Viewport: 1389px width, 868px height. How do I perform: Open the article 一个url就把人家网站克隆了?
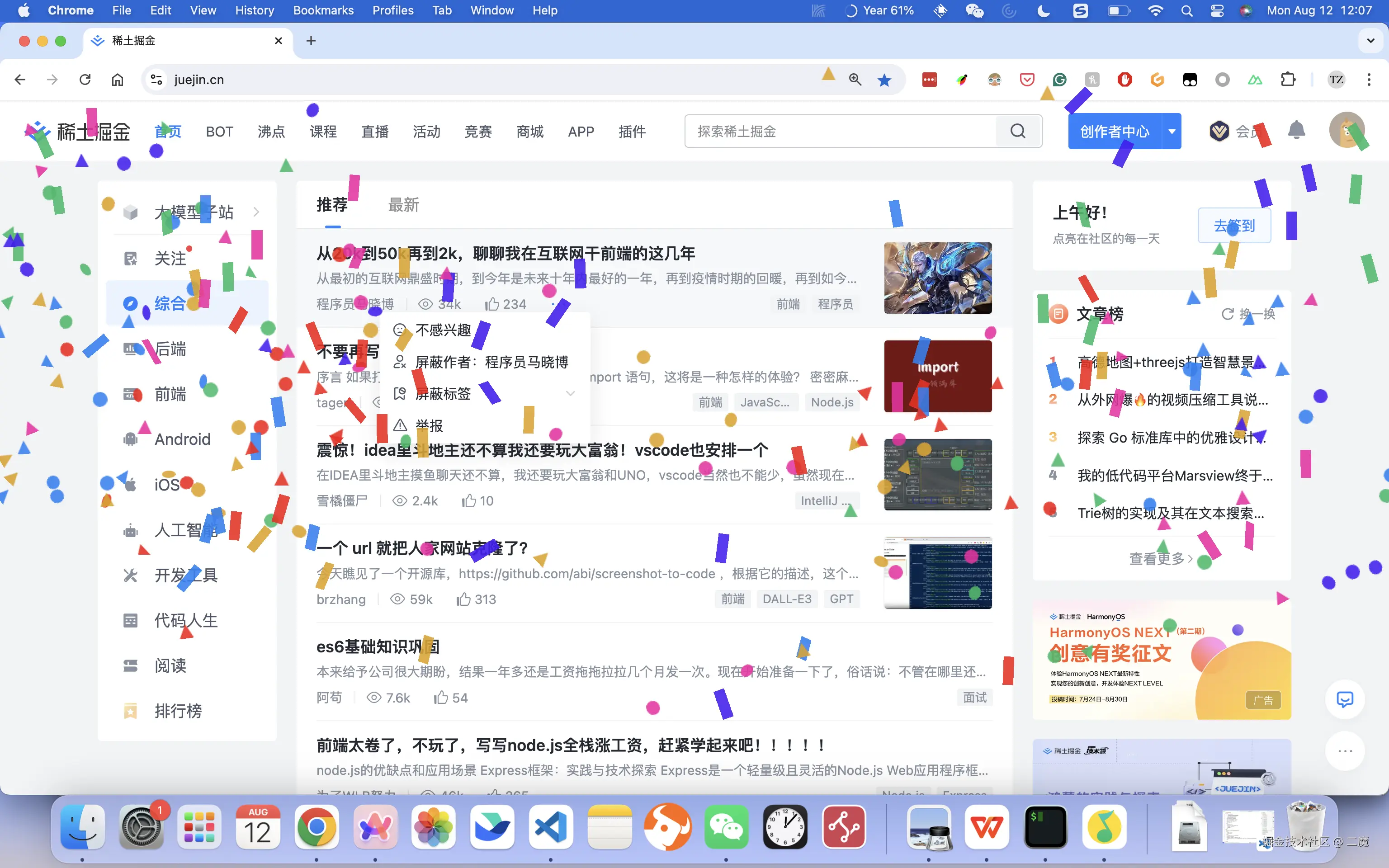point(422,547)
